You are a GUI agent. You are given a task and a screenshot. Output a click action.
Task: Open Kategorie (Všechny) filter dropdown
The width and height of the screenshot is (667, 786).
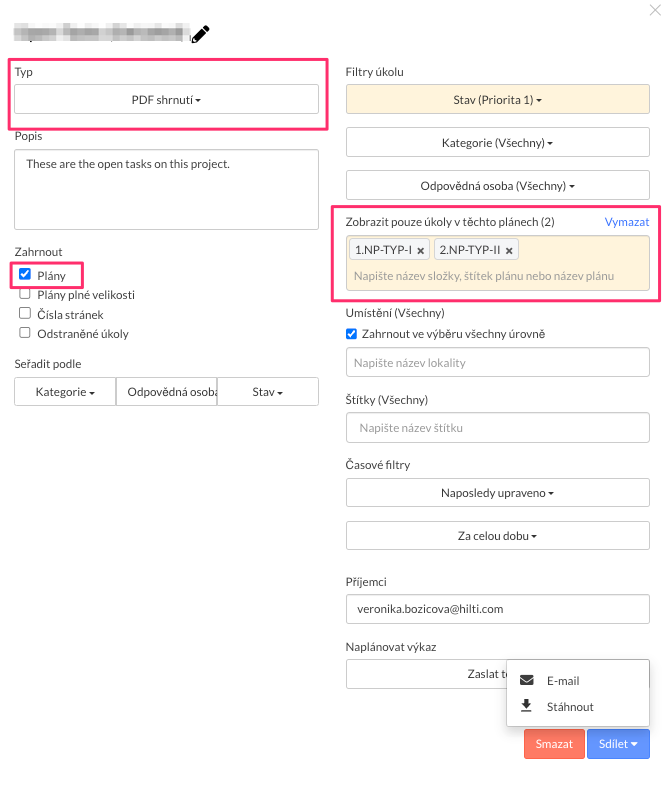point(497,143)
